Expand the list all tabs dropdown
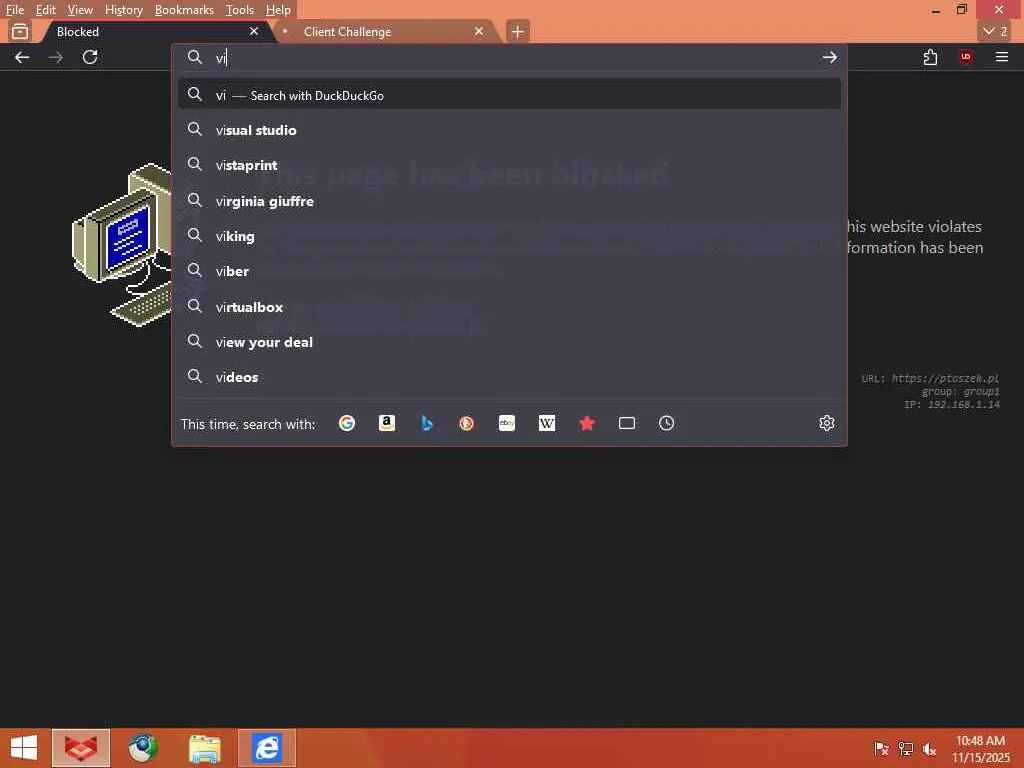Screen dimensions: 1024x768 tap(995, 31)
